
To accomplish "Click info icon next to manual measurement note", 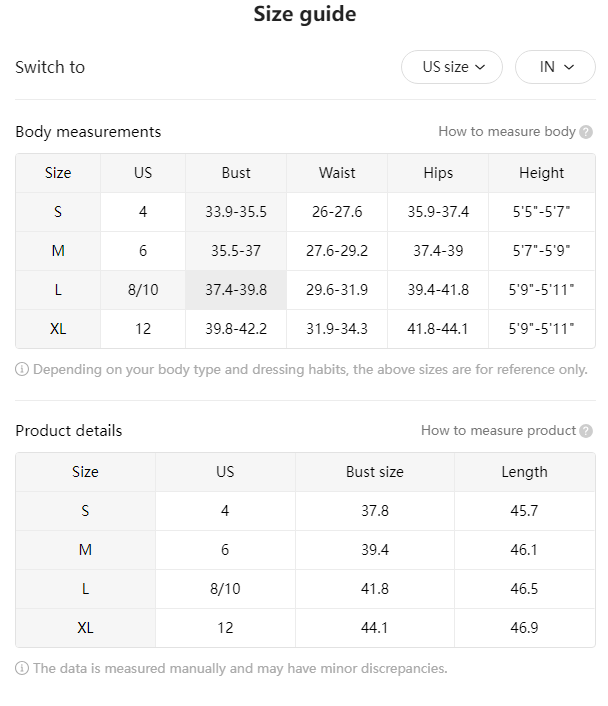I will 22,668.
